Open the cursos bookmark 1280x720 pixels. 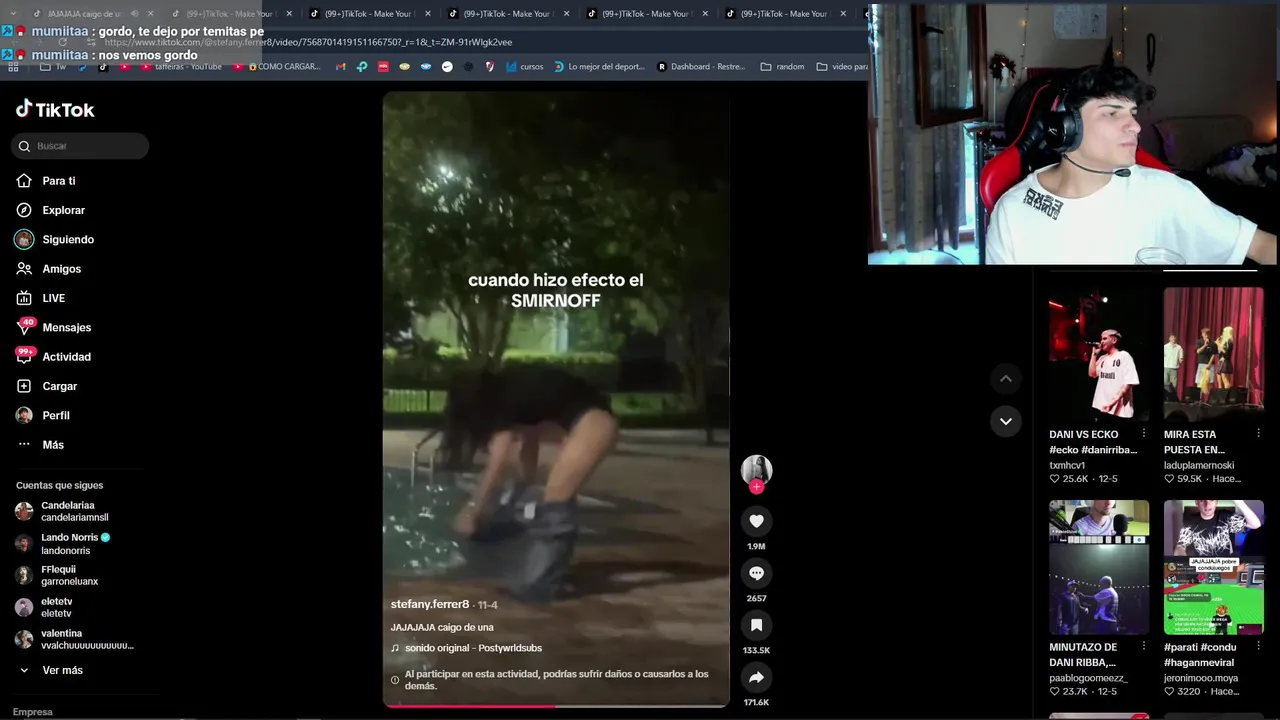pyautogui.click(x=525, y=67)
